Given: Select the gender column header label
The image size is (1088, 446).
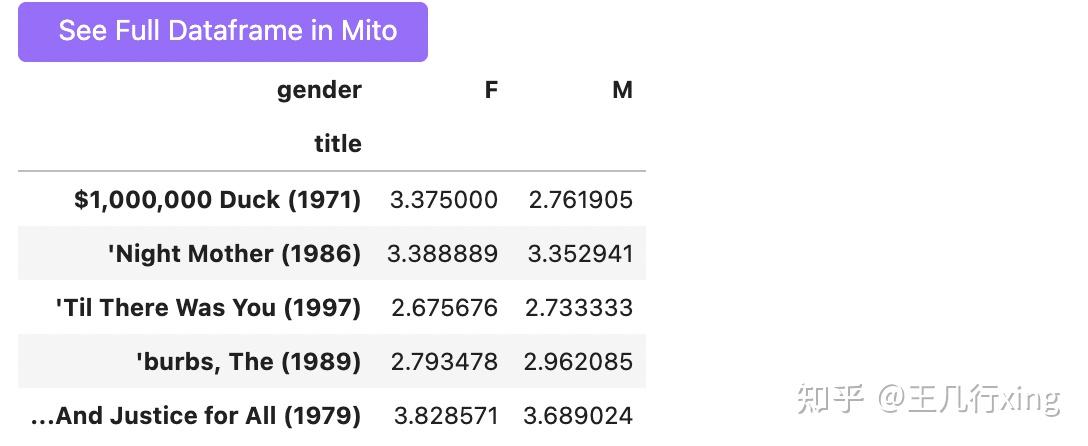Looking at the screenshot, I should 319,90.
